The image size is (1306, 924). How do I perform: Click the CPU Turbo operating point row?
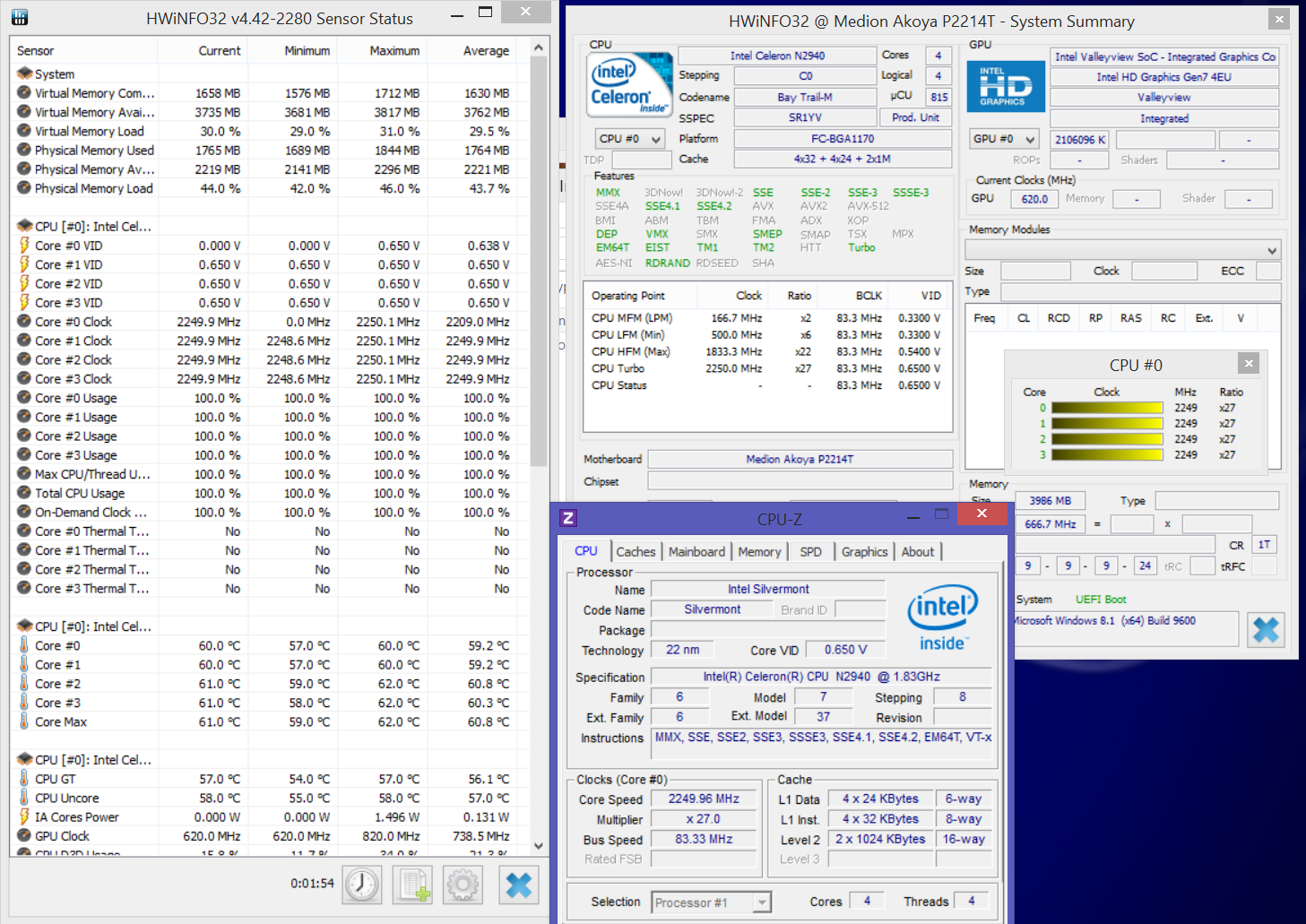(x=766, y=368)
